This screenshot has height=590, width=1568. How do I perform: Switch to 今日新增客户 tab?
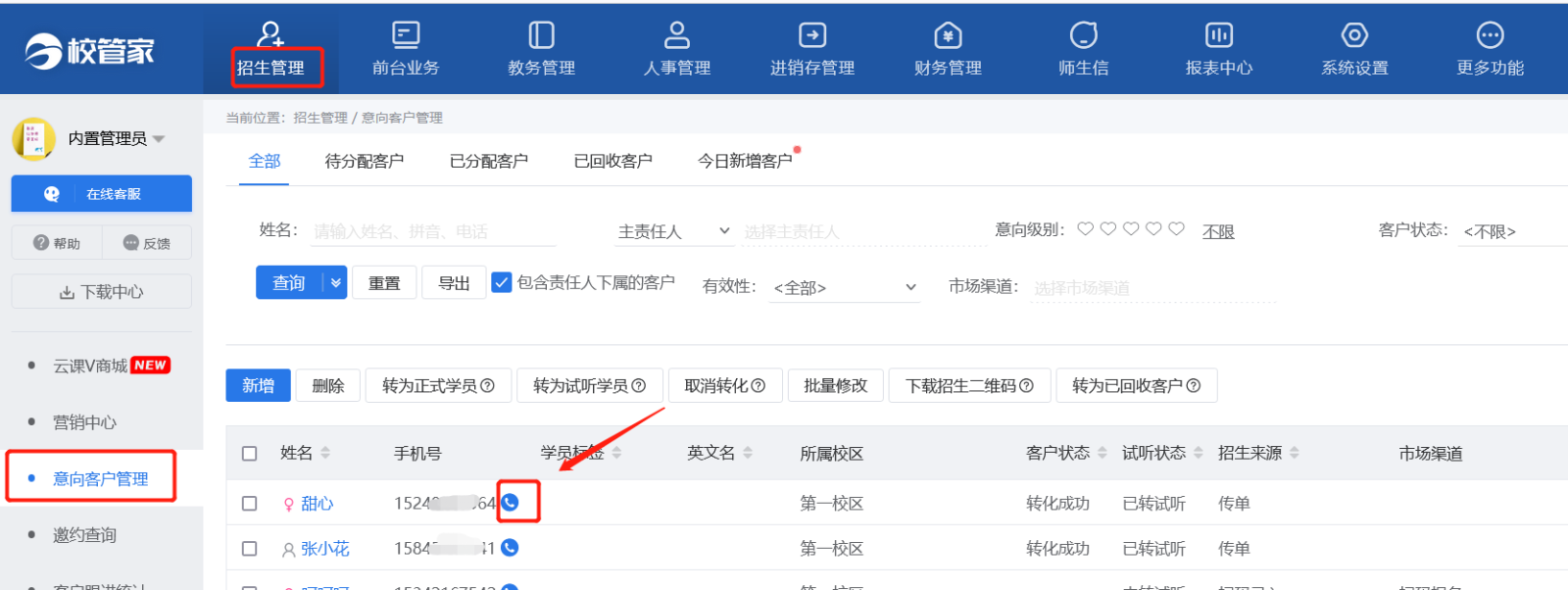[745, 161]
